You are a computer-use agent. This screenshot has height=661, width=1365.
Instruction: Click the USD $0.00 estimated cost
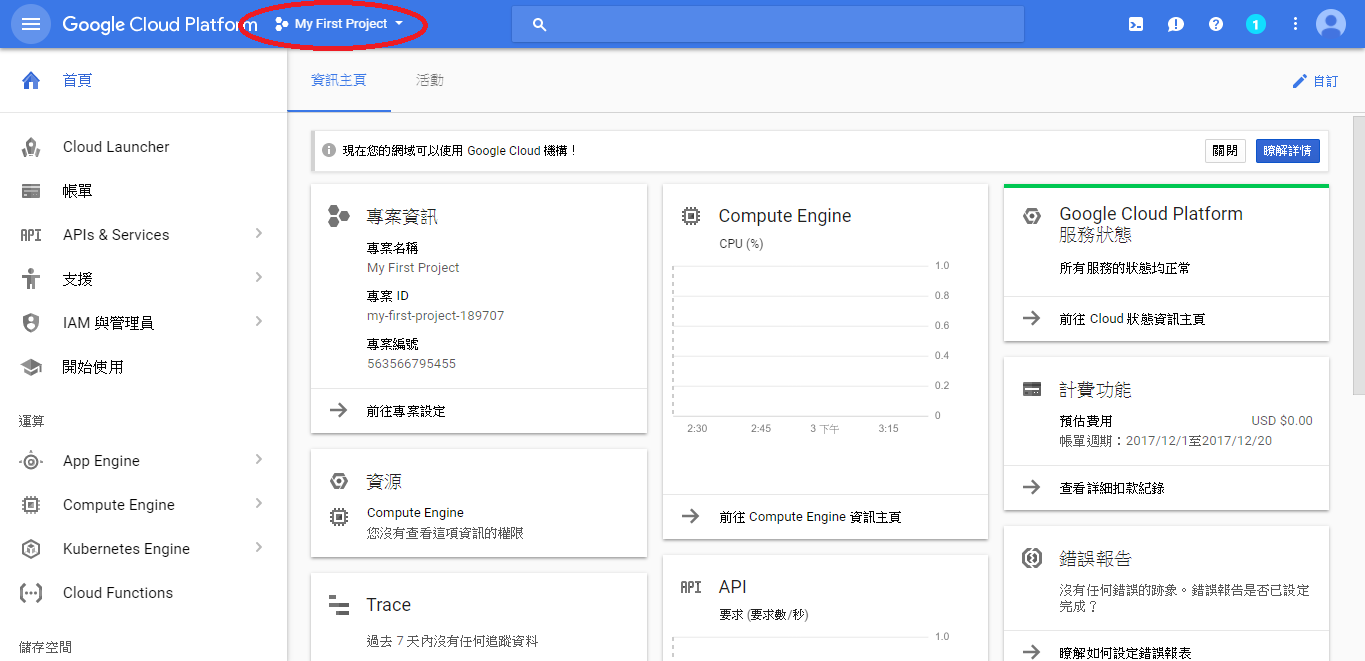pyautogui.click(x=1282, y=421)
